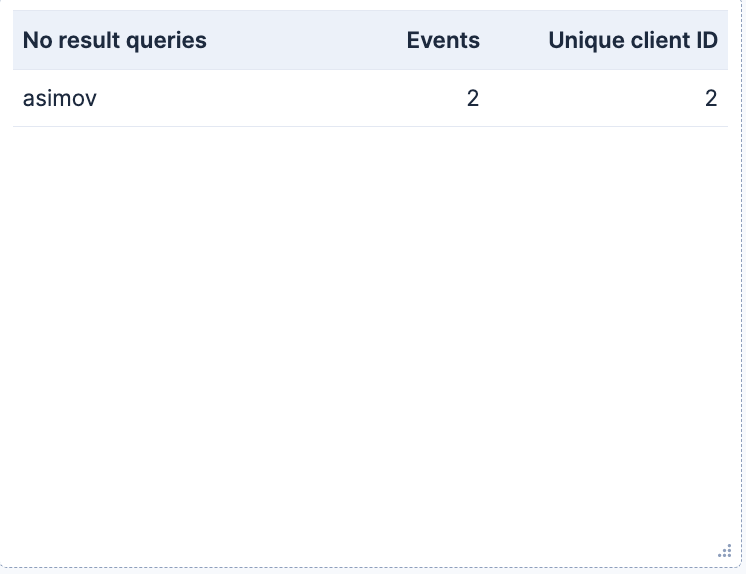Click the empty area below the table
746x574 pixels.
(370, 333)
